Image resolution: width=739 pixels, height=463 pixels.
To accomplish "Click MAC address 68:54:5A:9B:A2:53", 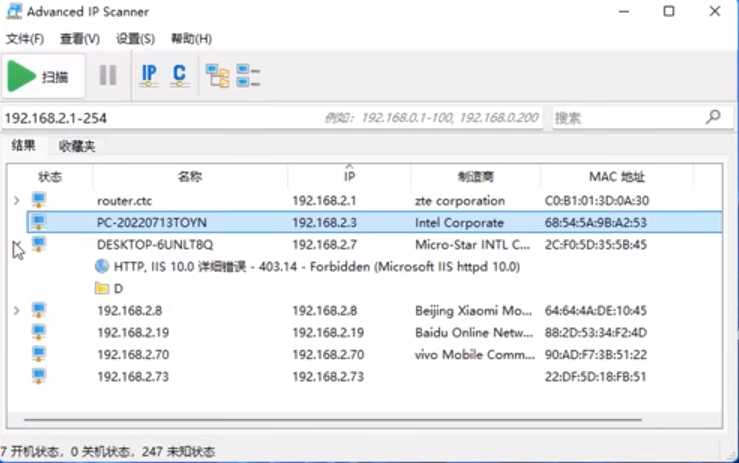I will (596, 223).
